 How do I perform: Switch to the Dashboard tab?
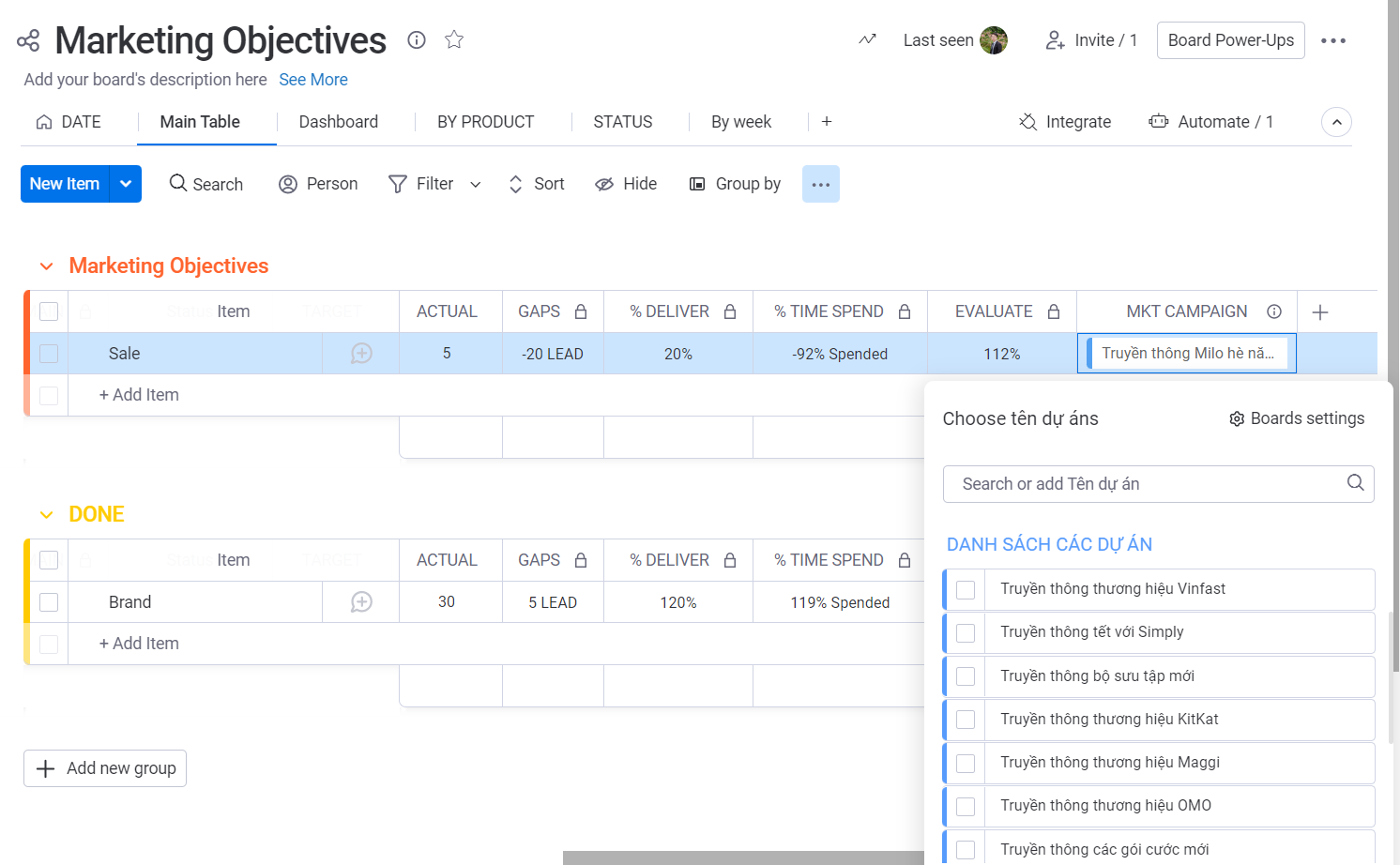tap(338, 121)
